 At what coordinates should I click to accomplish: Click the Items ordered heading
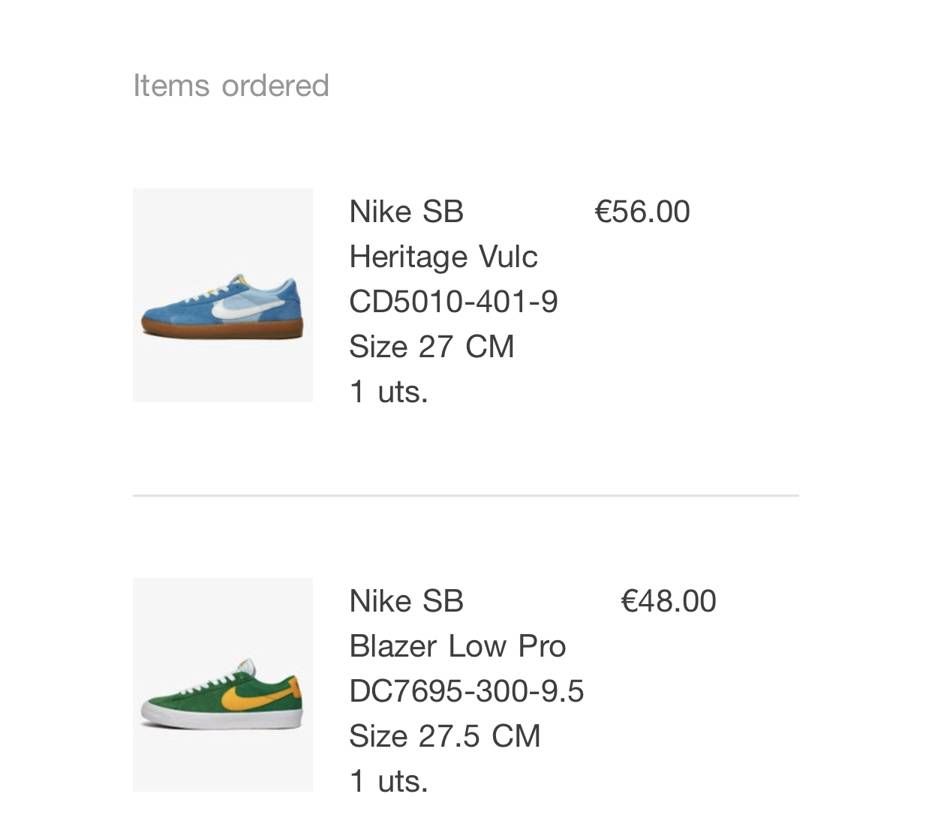point(231,86)
